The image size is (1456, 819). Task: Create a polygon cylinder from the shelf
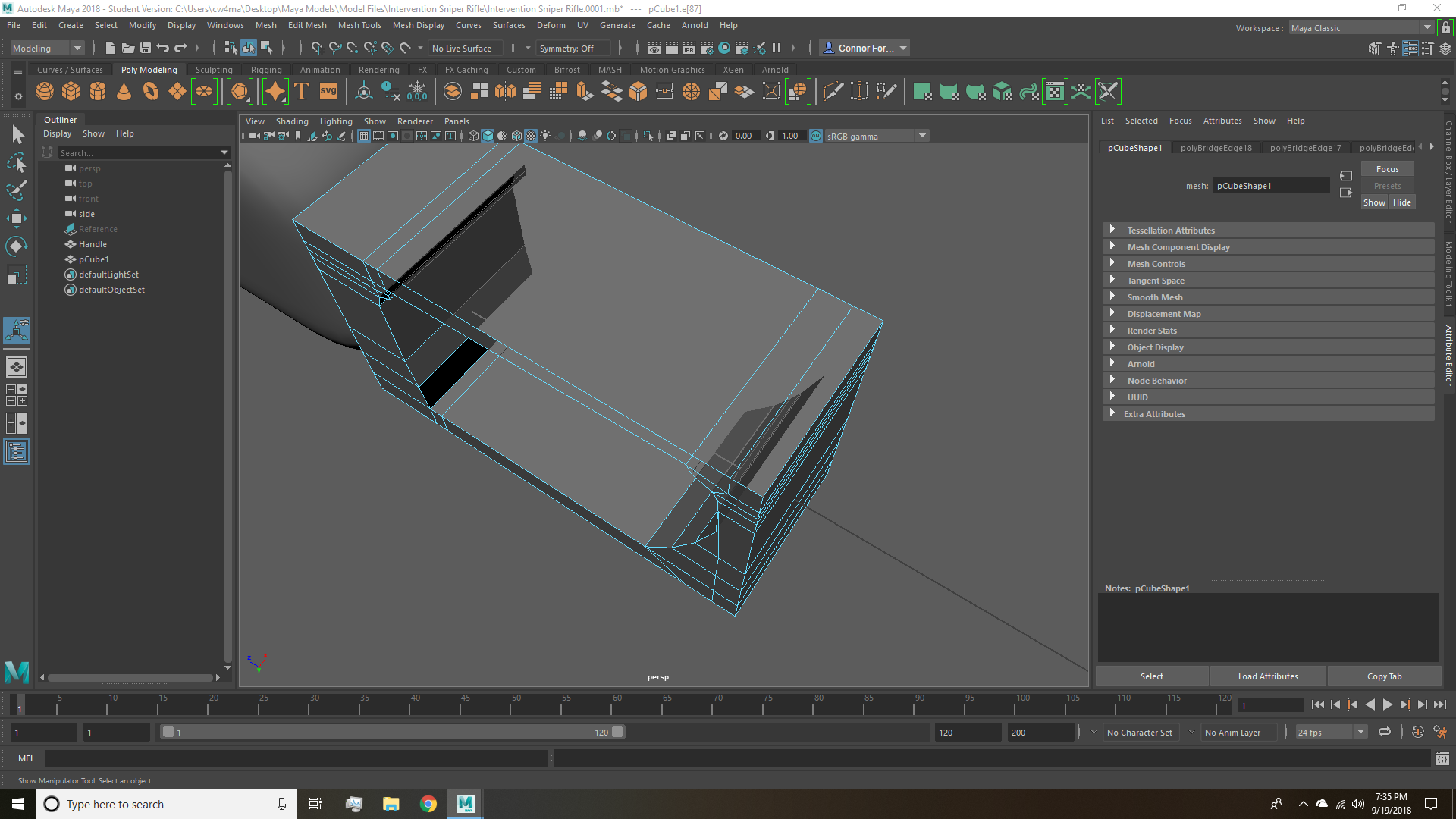(x=97, y=91)
